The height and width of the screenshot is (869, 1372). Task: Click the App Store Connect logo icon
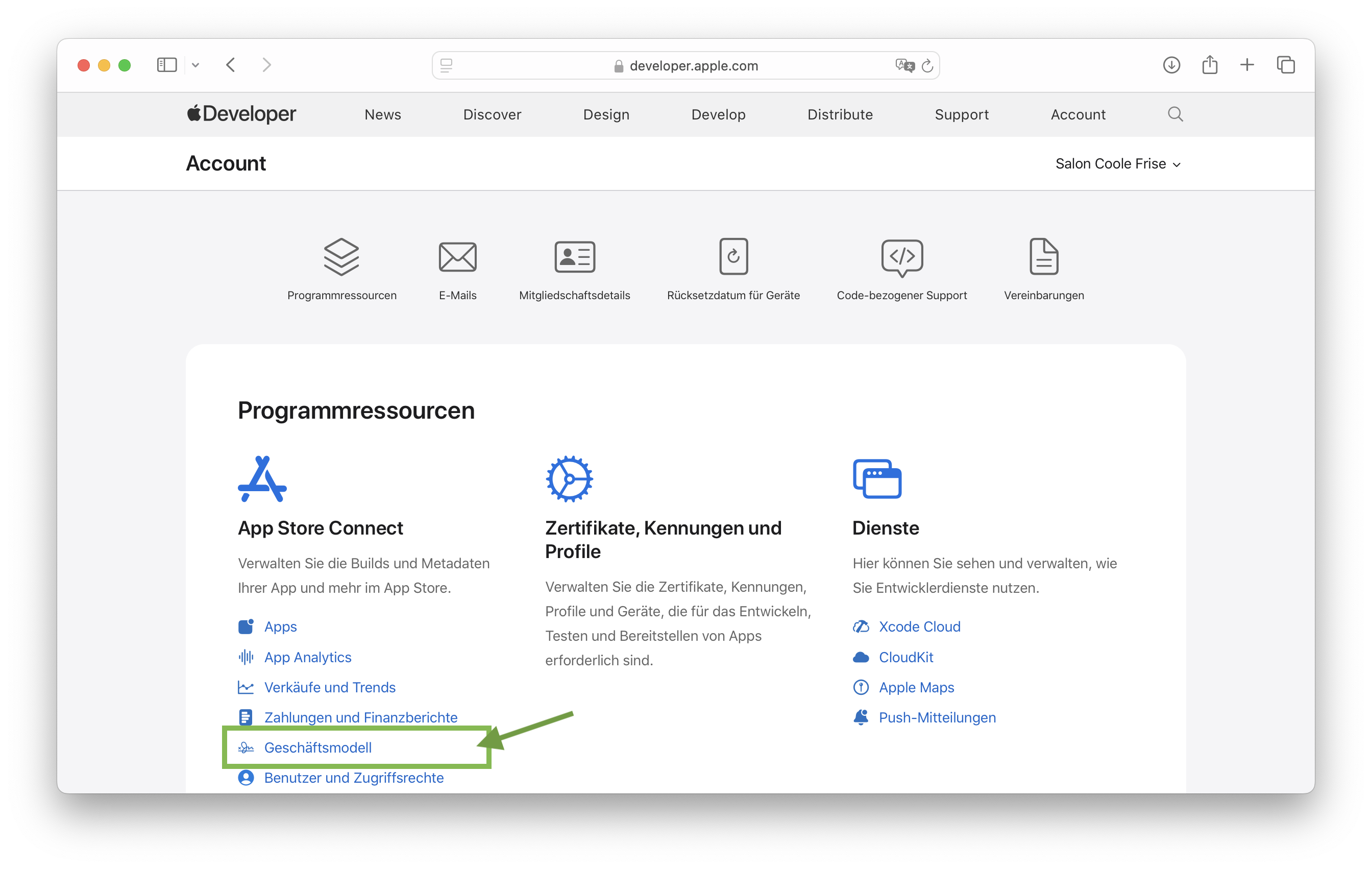click(262, 478)
